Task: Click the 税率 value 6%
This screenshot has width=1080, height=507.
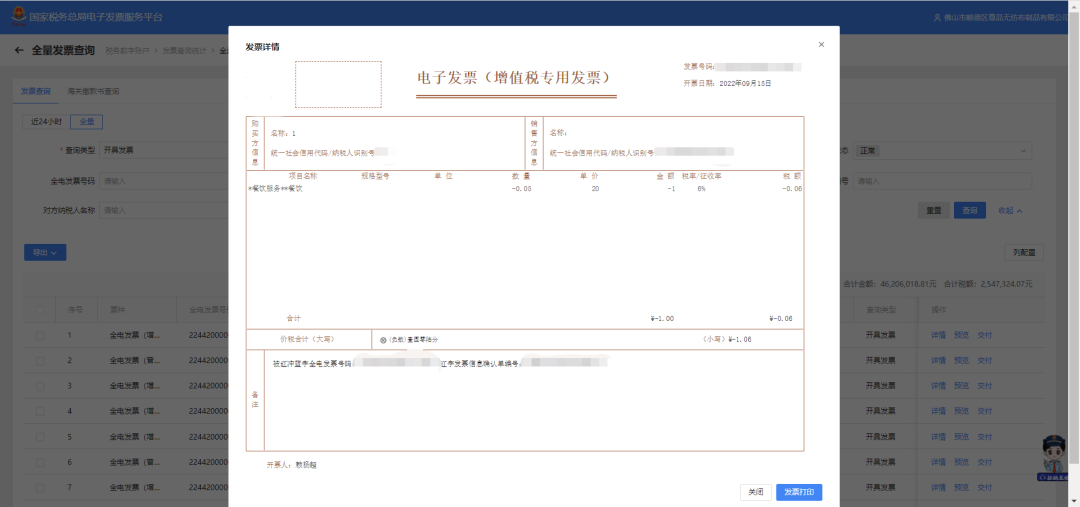Action: [x=701, y=189]
